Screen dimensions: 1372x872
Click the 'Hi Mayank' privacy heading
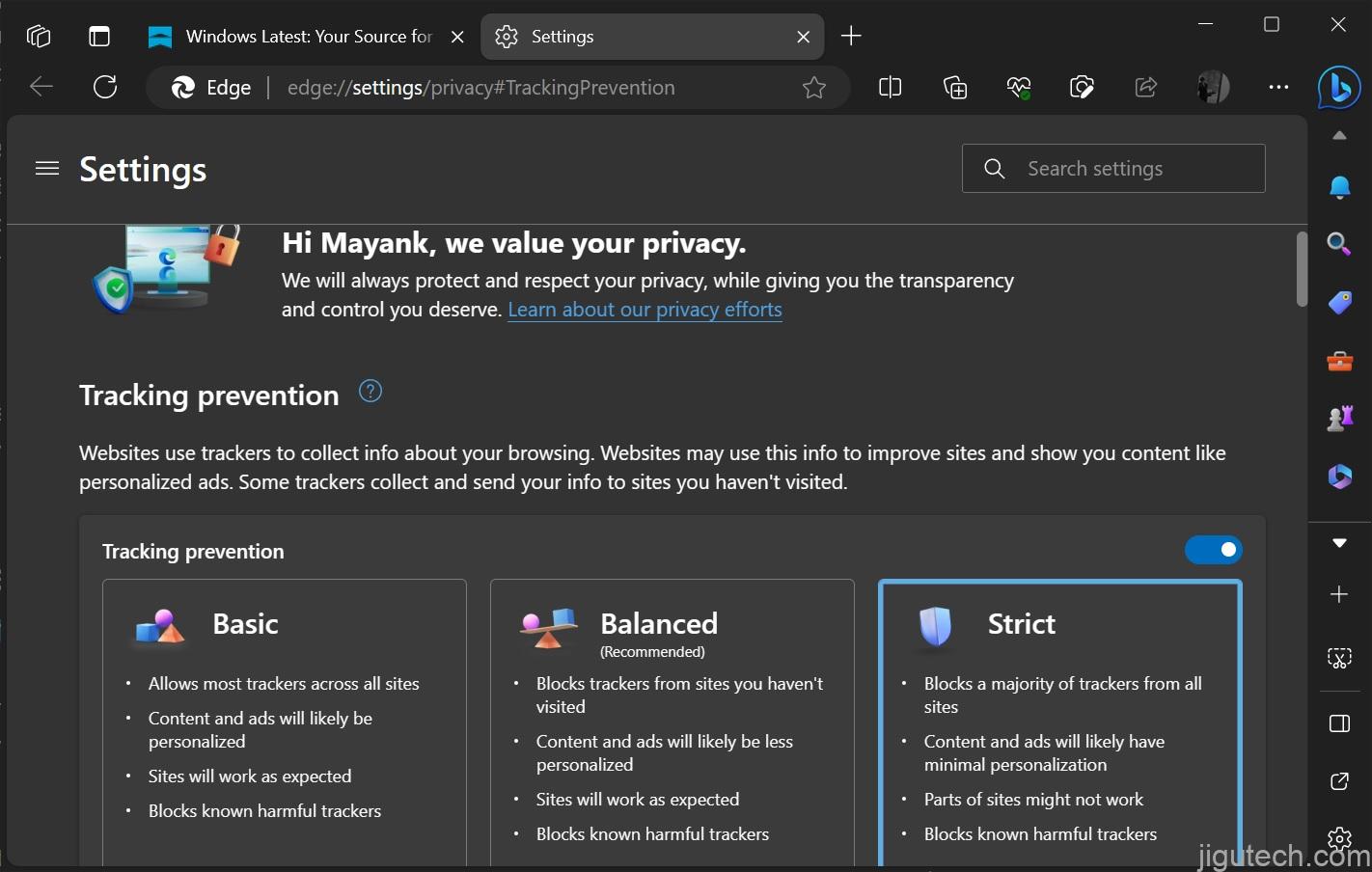[x=514, y=243]
